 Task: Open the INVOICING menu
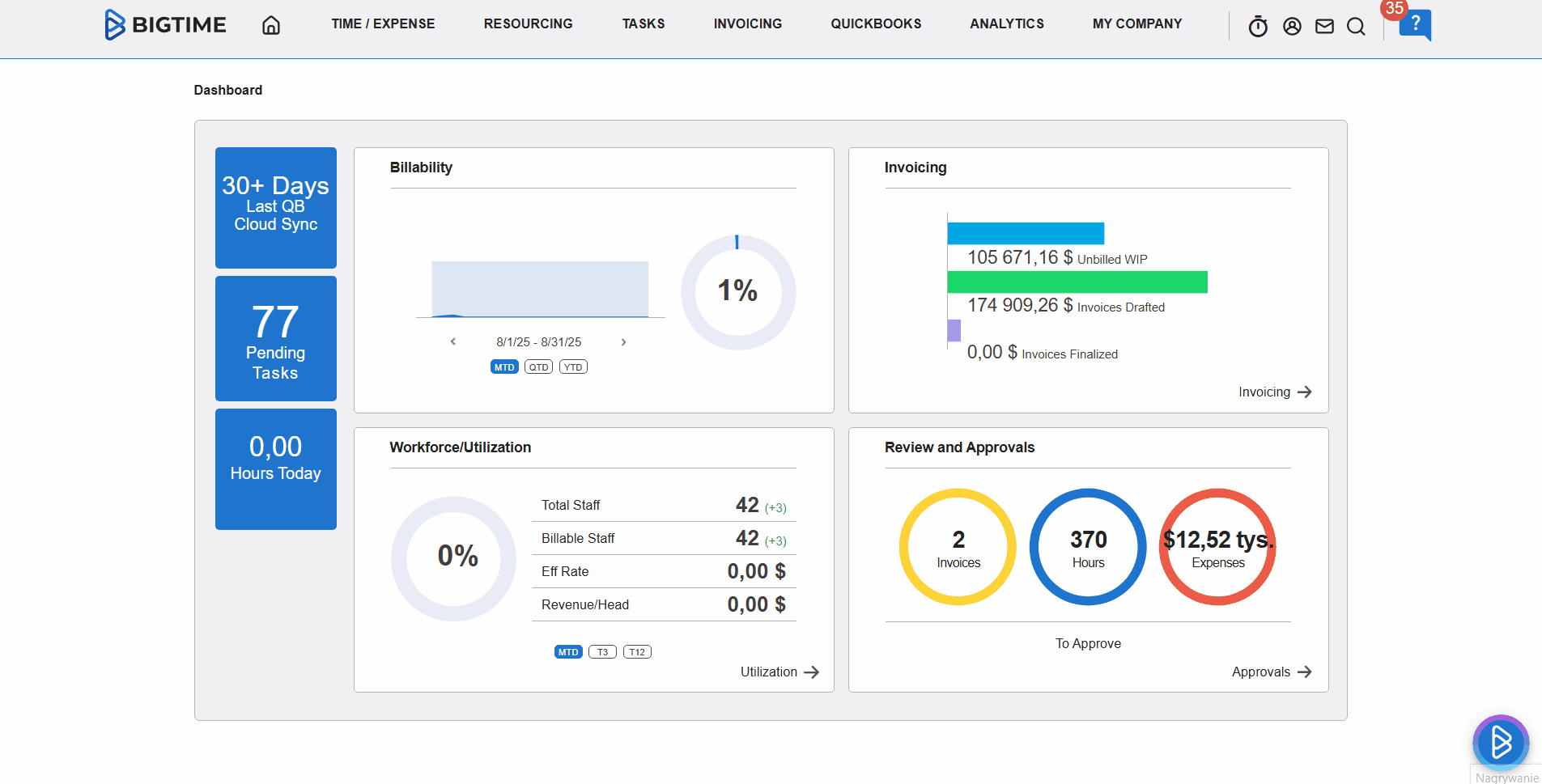tap(747, 23)
